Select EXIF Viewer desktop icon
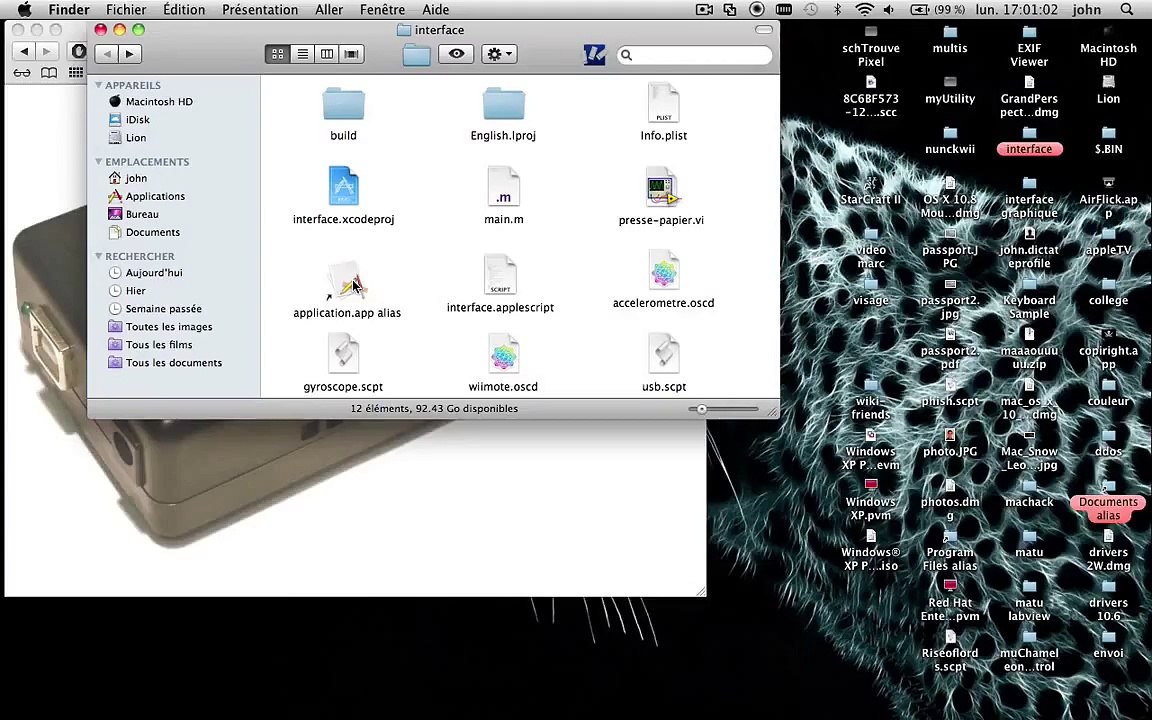Viewport: 1152px width, 720px height. (x=1029, y=47)
